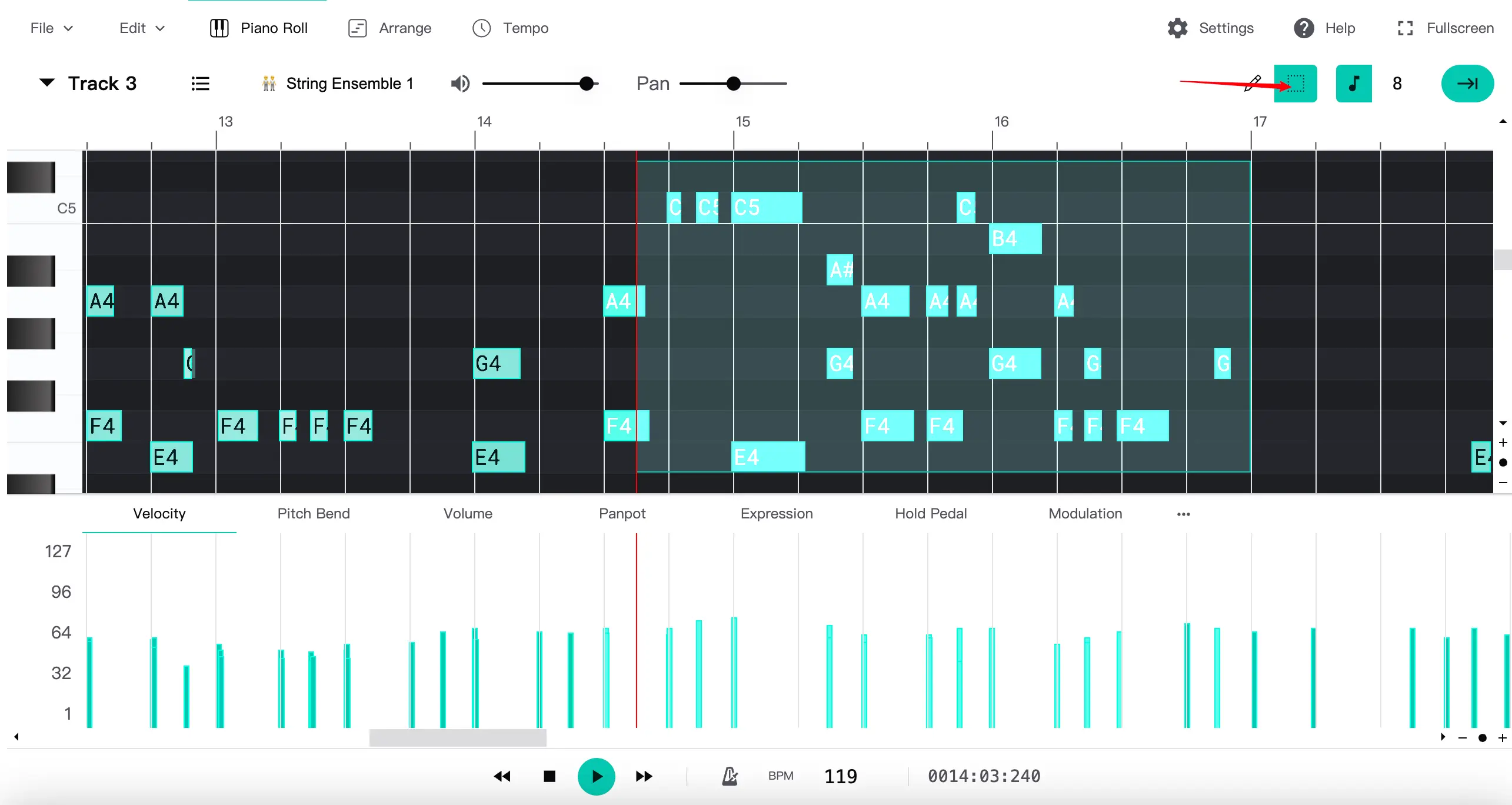This screenshot has width=1512, height=805.
Task: Open the File dropdown menu
Action: click(x=52, y=28)
